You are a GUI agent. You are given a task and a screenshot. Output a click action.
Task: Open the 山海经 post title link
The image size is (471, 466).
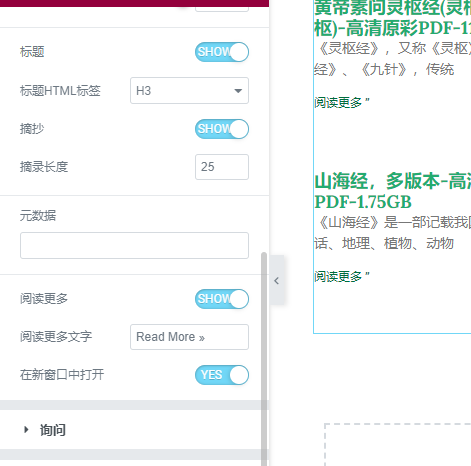click(x=392, y=191)
